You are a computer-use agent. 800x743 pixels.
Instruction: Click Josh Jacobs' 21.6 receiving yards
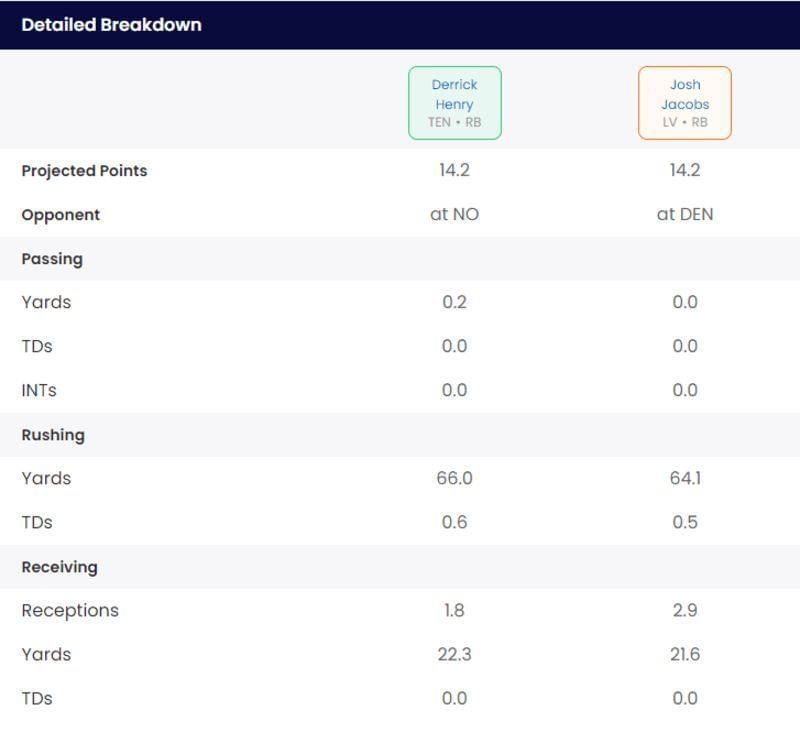[685, 655]
